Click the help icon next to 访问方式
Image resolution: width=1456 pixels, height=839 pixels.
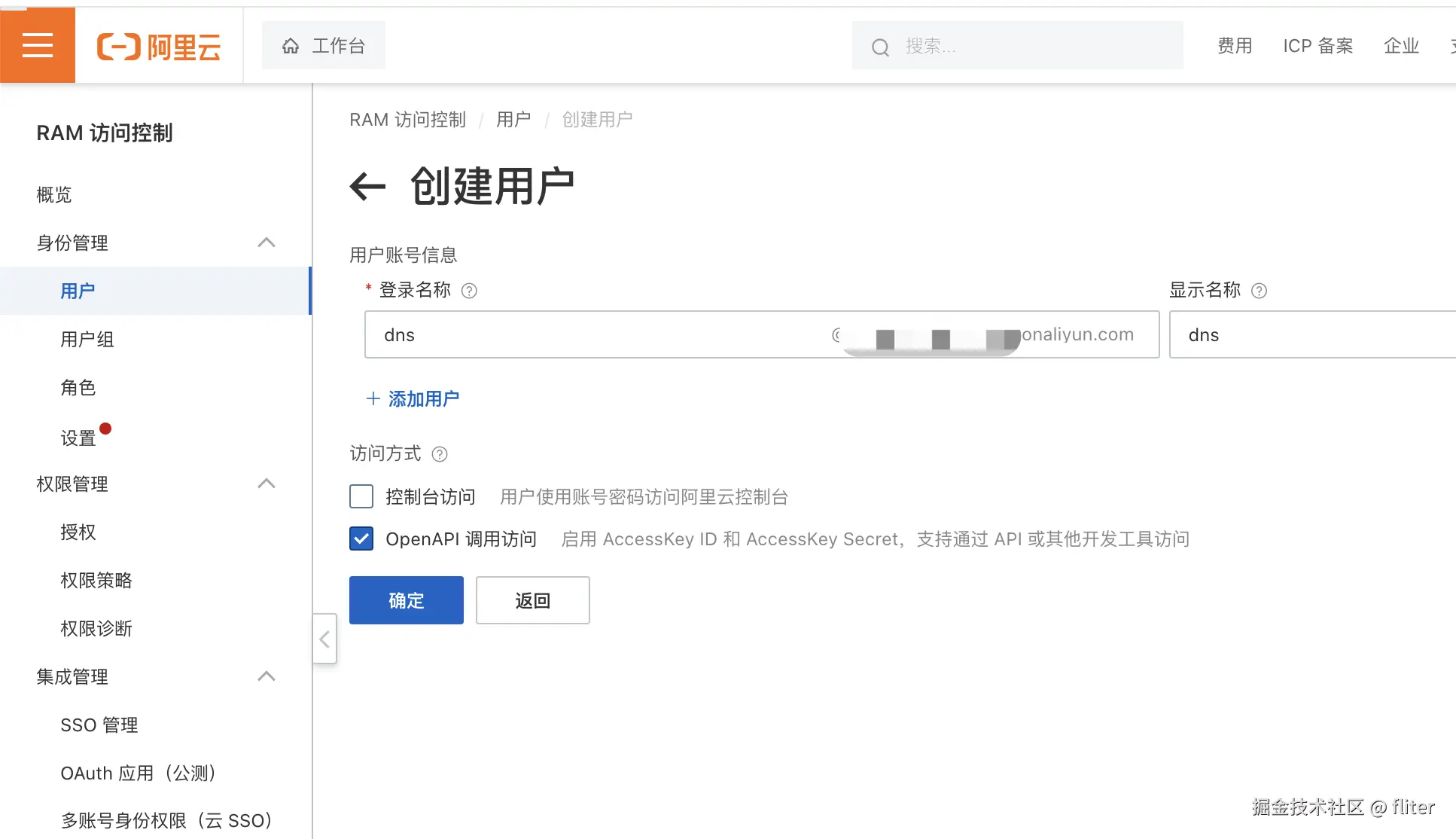pos(440,454)
